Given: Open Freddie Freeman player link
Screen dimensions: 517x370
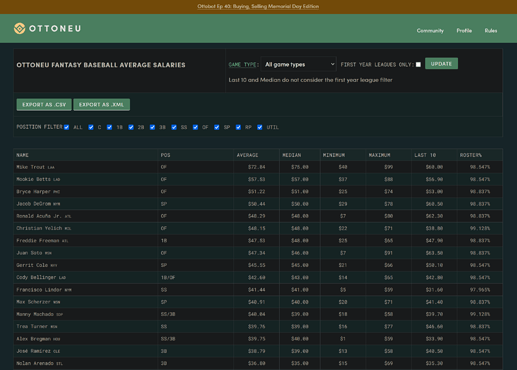Looking at the screenshot, I should pos(38,241).
